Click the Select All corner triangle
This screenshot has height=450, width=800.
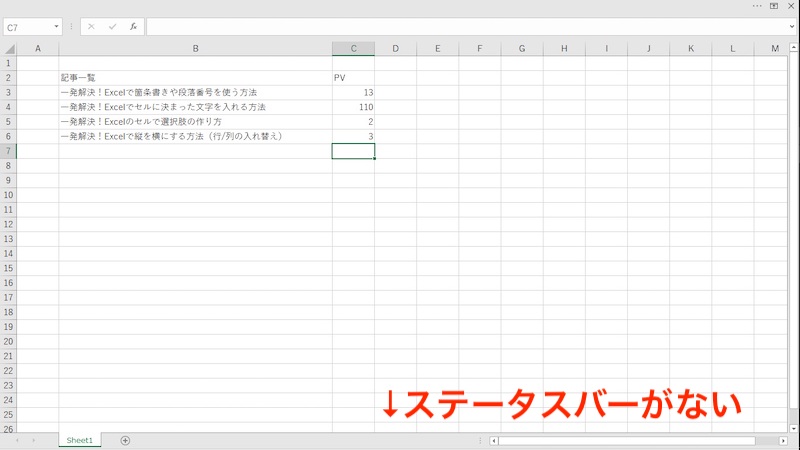9,49
